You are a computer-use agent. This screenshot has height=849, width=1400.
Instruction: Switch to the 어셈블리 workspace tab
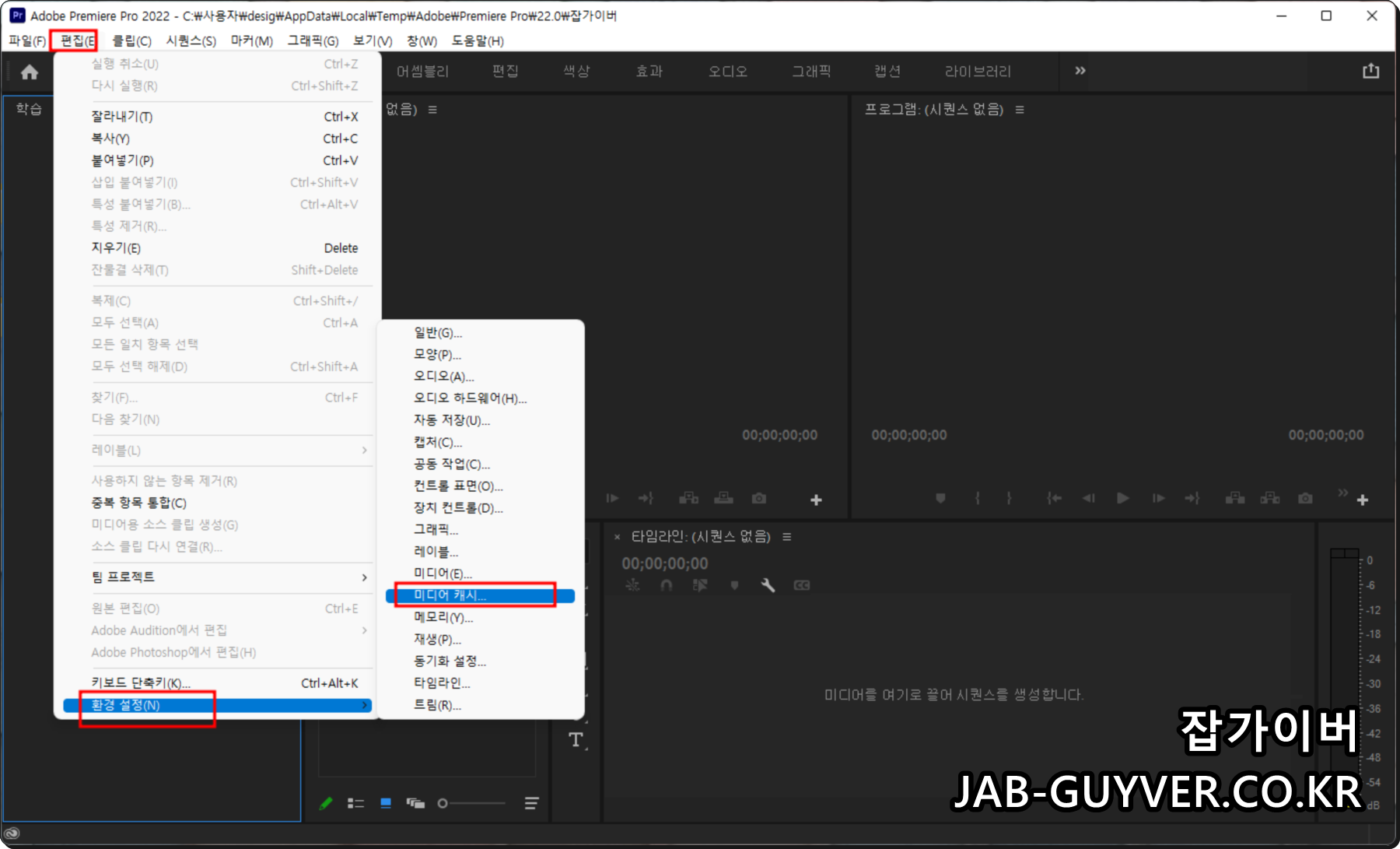pyautogui.click(x=422, y=72)
